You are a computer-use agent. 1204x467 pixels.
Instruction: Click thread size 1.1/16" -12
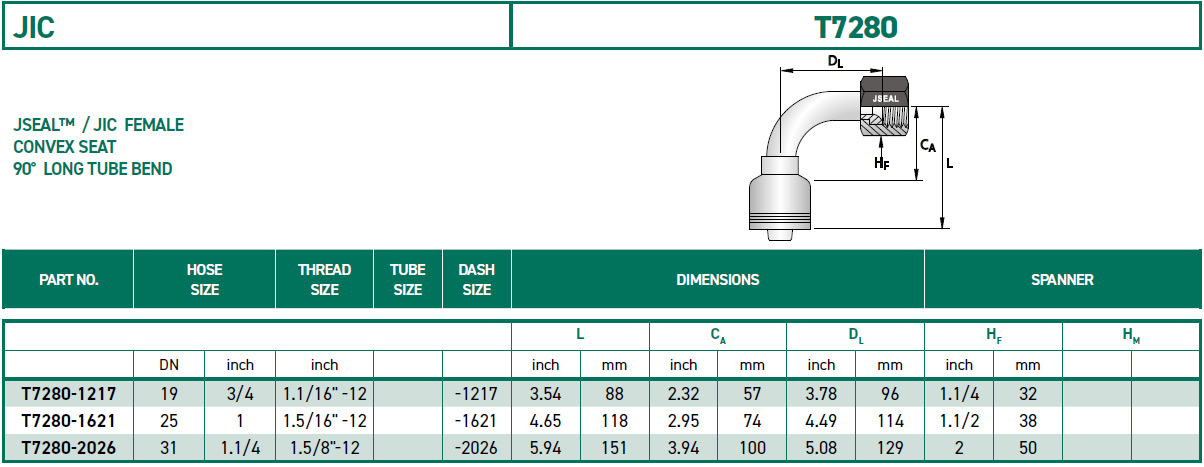pos(325,394)
